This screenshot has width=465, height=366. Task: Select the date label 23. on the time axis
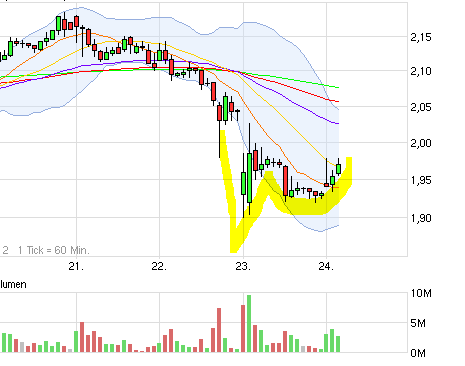click(x=243, y=266)
